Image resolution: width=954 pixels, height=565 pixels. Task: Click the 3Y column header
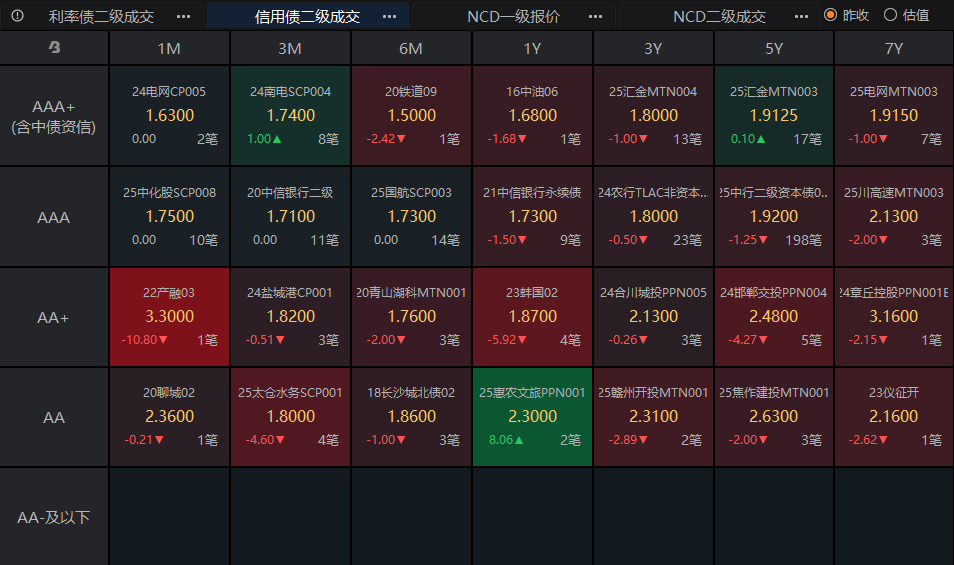tap(653, 48)
